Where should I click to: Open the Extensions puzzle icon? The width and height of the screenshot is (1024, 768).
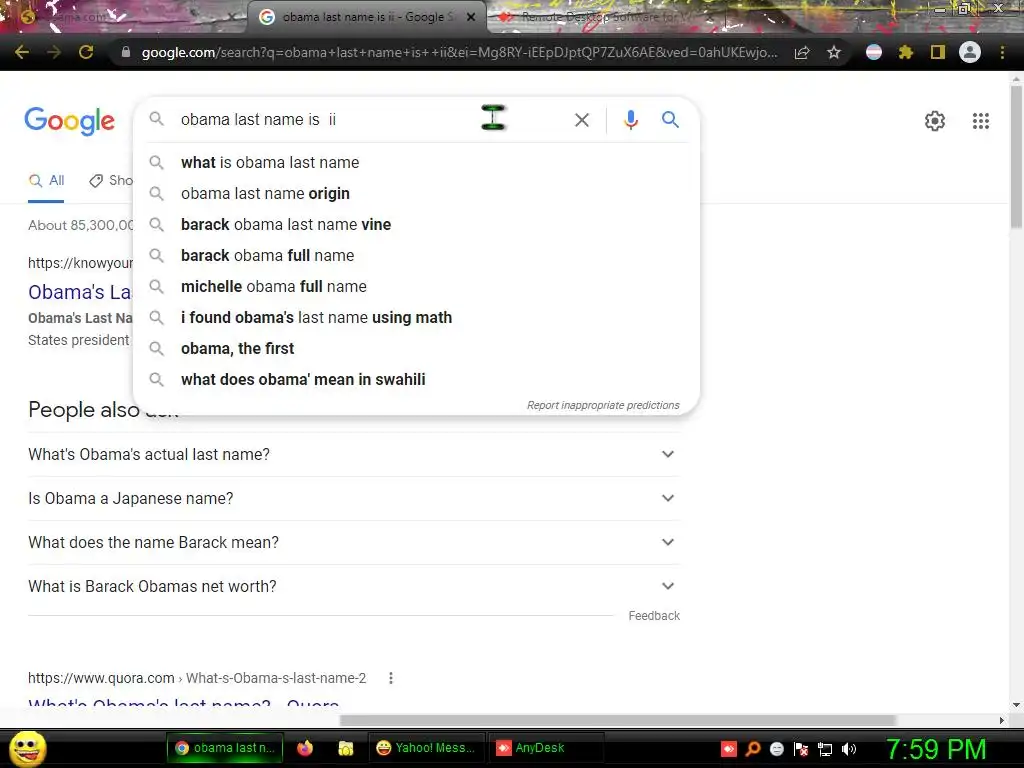pyautogui.click(x=906, y=52)
